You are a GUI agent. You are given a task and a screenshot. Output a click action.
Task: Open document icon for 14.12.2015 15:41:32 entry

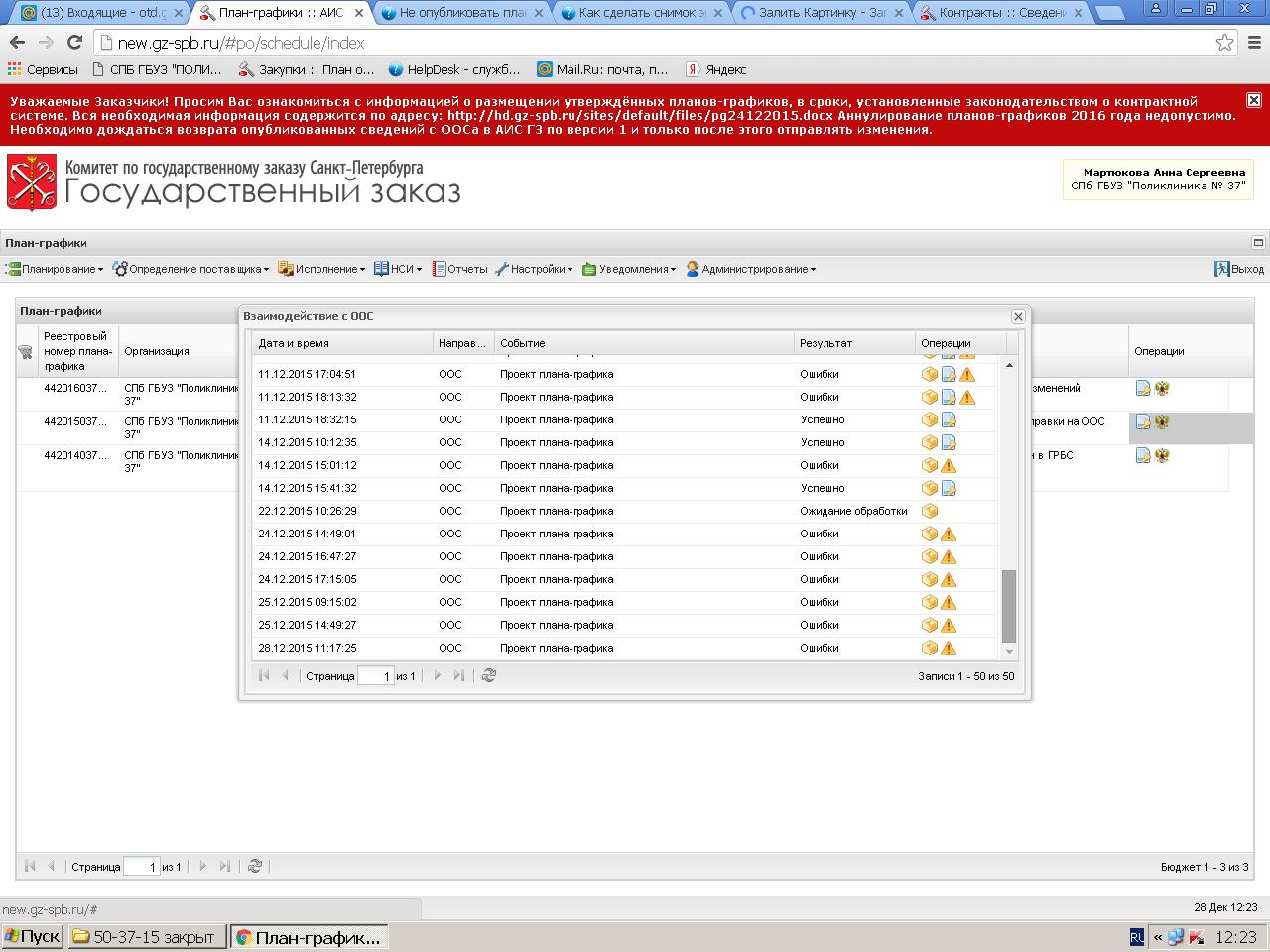click(949, 489)
